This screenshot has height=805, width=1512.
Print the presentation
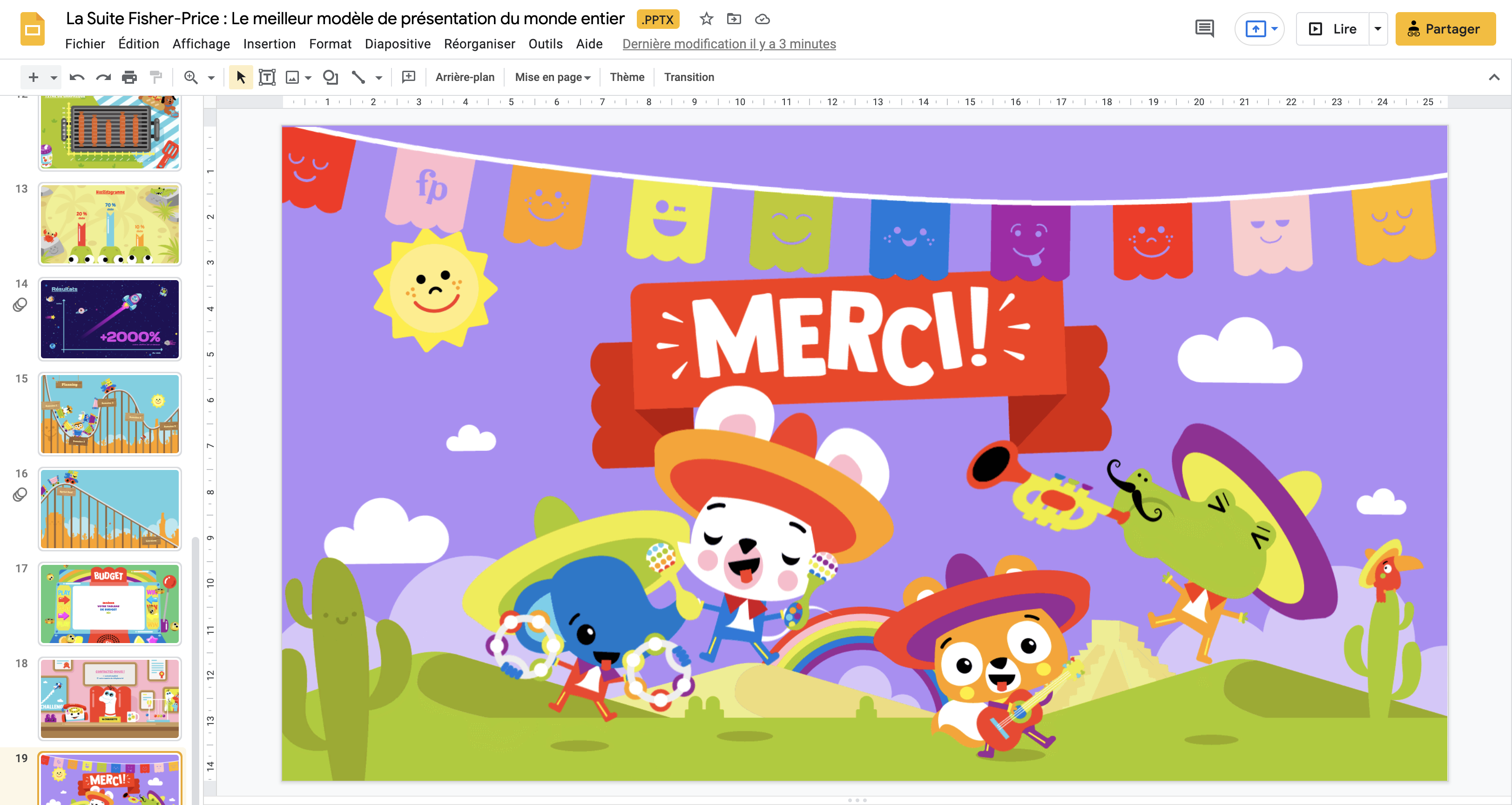pyautogui.click(x=129, y=77)
